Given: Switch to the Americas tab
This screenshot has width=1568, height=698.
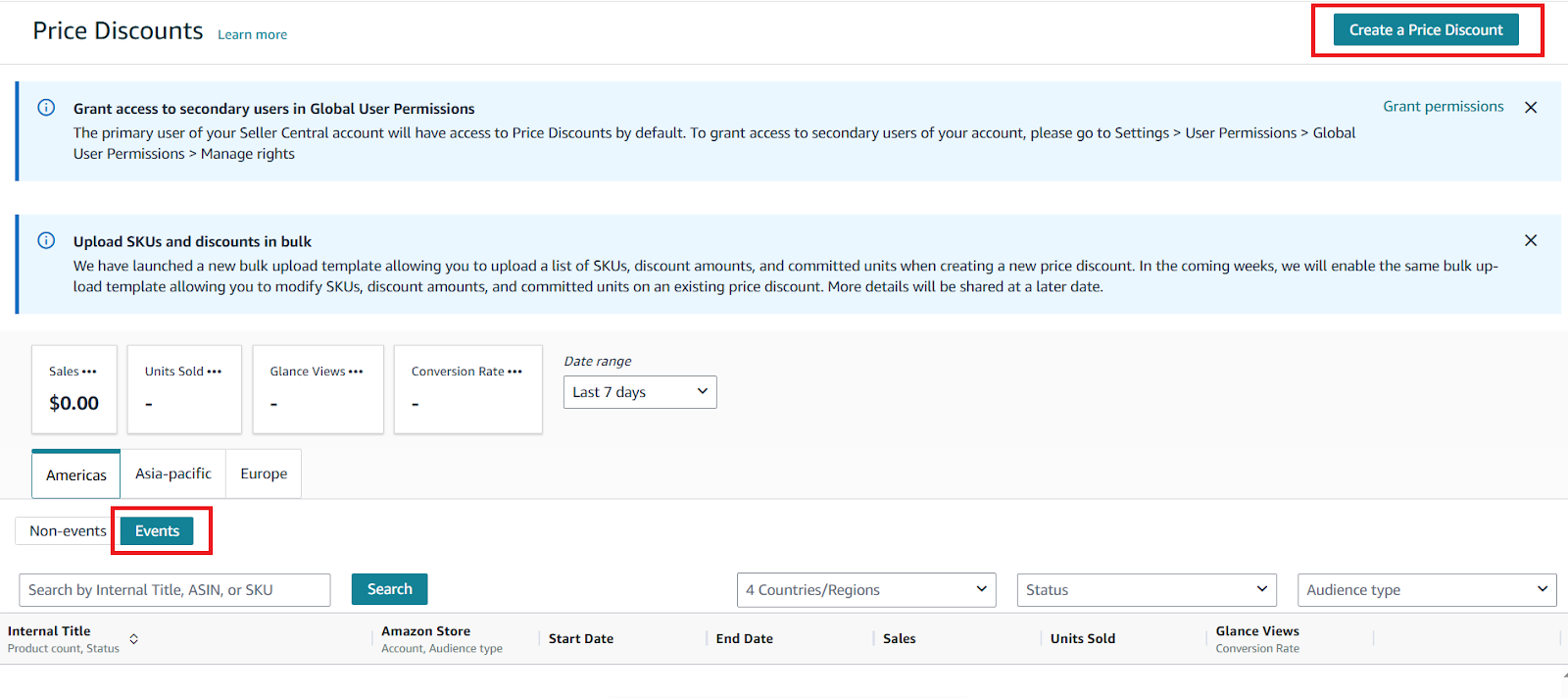Looking at the screenshot, I should coord(76,474).
